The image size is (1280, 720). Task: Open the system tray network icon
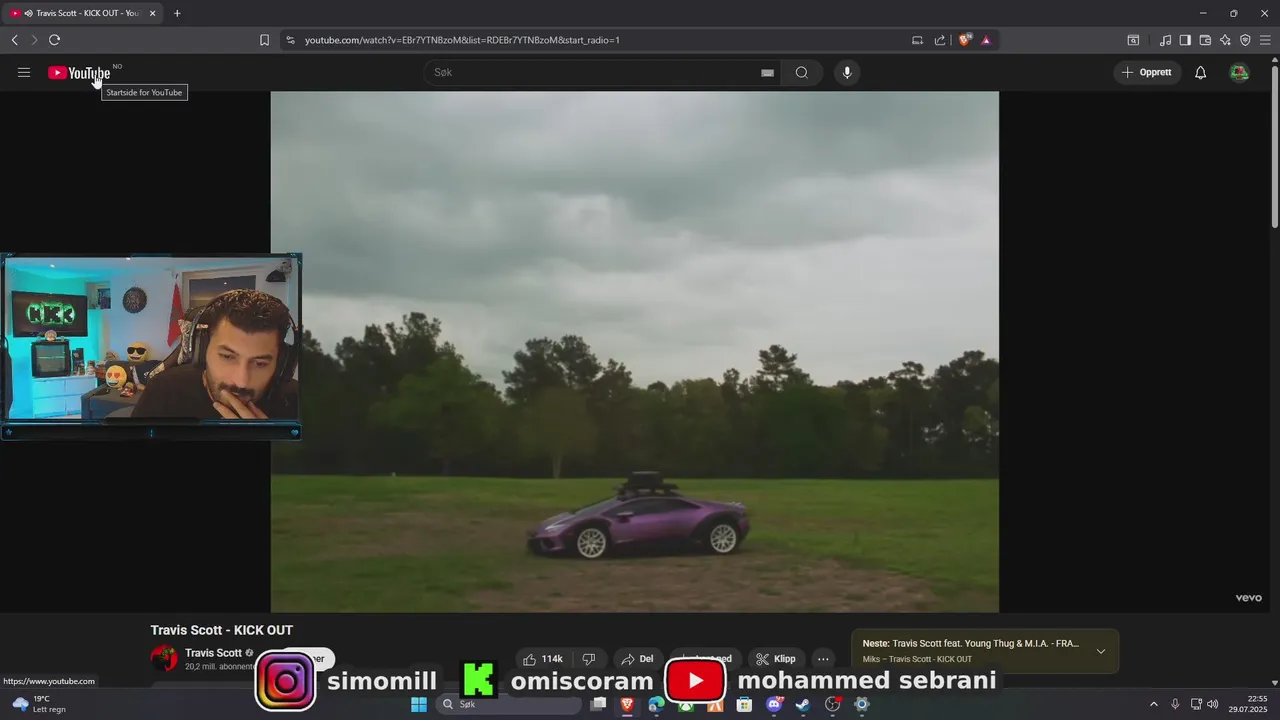click(1196, 704)
